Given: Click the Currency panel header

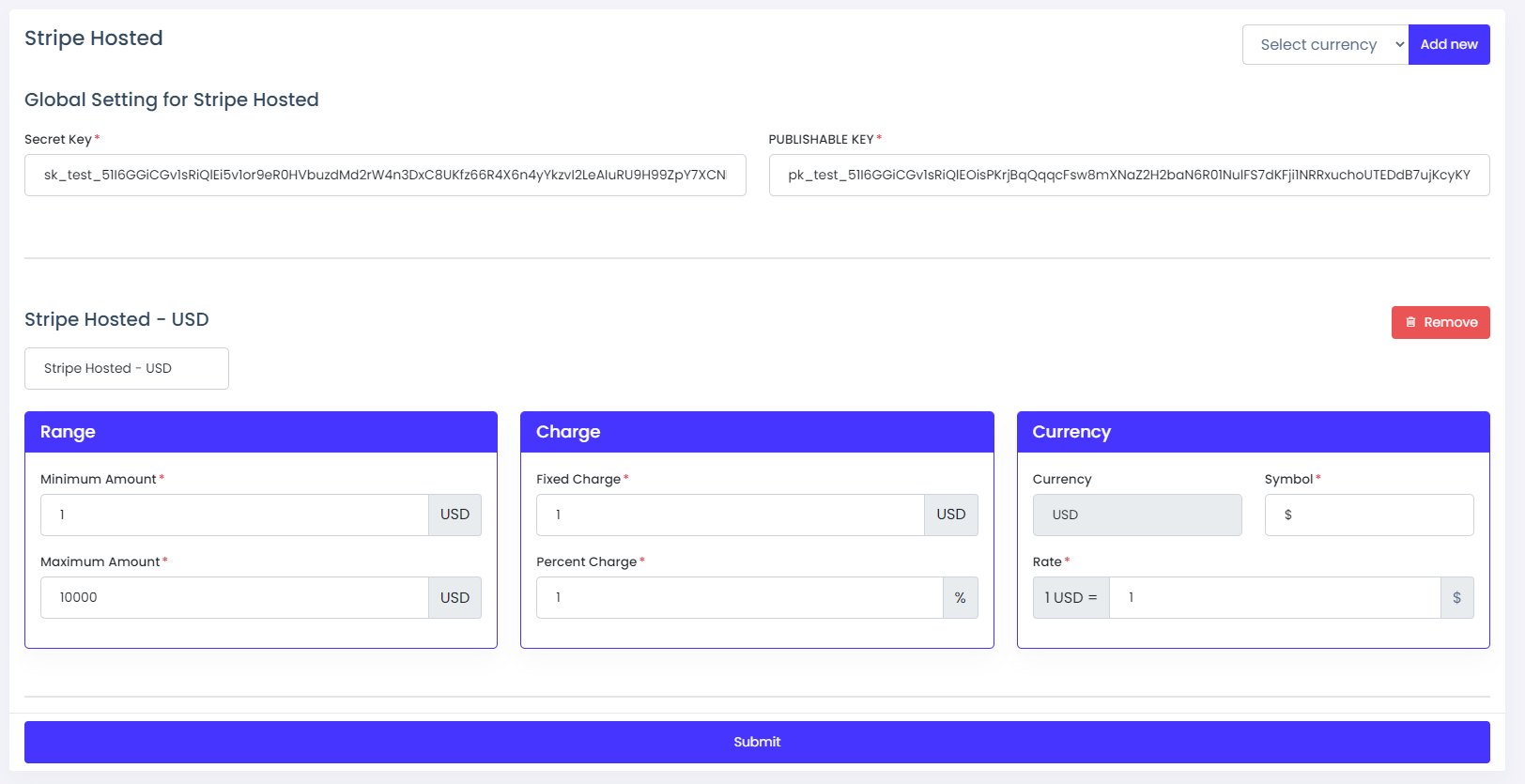Looking at the screenshot, I should pos(1254,432).
